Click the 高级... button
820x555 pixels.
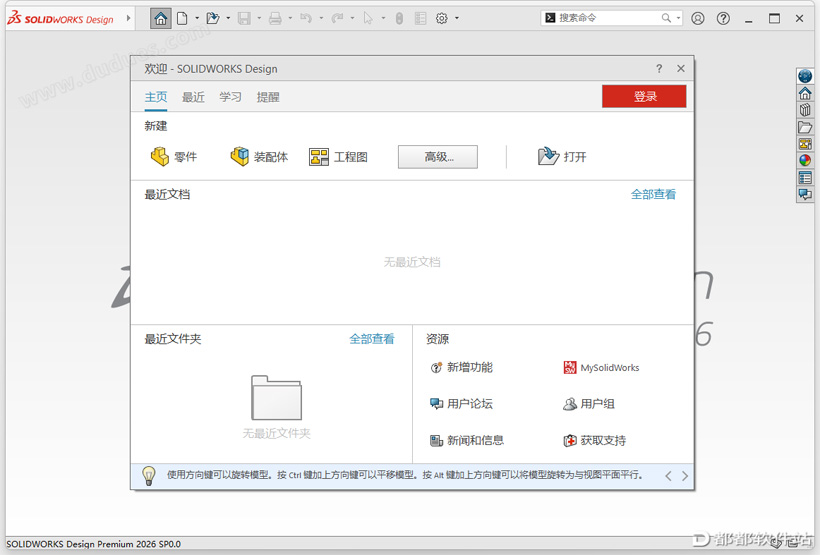coord(438,157)
